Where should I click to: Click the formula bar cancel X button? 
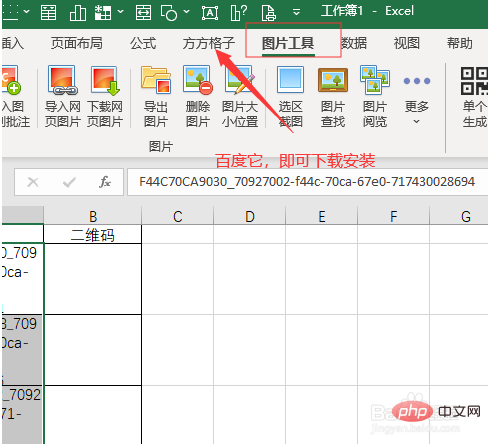click(x=33, y=182)
